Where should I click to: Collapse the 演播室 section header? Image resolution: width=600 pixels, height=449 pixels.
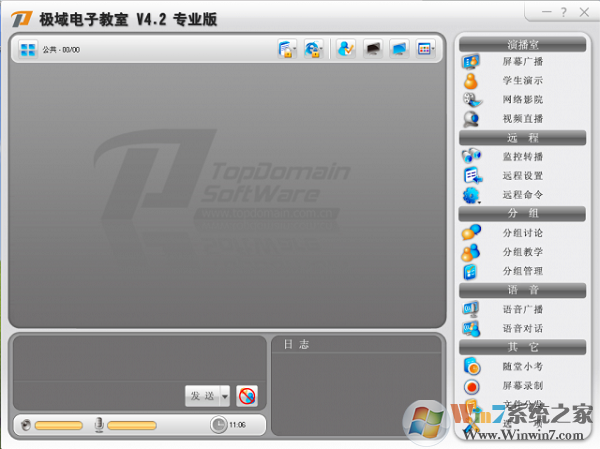pos(522,45)
